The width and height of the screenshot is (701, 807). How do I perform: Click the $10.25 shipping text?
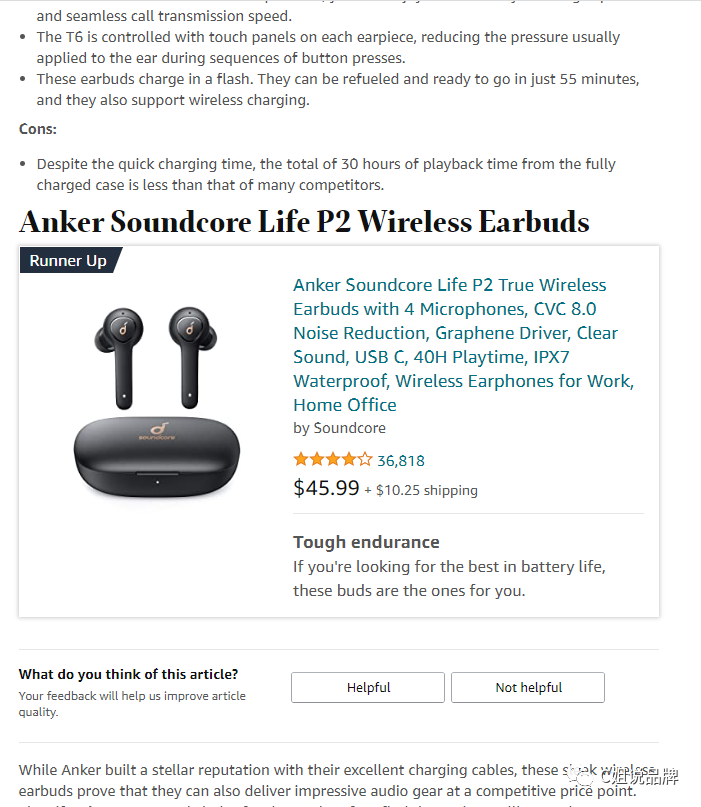point(427,490)
